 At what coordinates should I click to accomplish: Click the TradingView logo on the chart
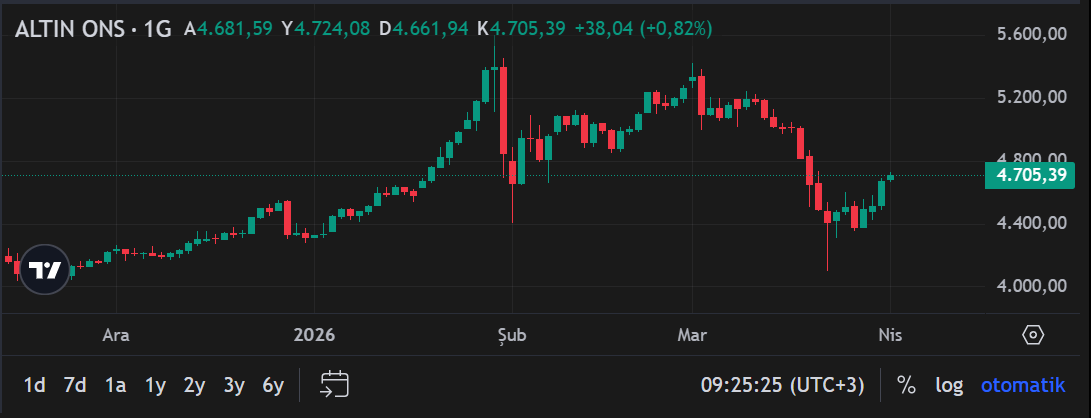pyautogui.click(x=45, y=270)
